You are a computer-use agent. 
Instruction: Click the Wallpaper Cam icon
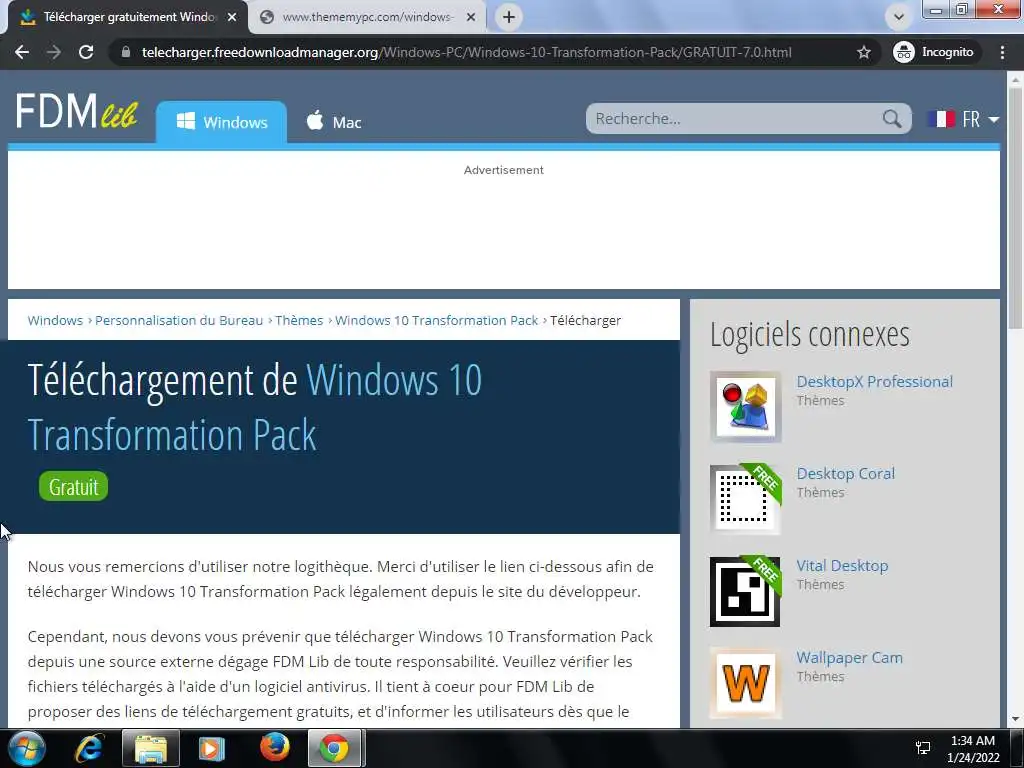pos(745,683)
